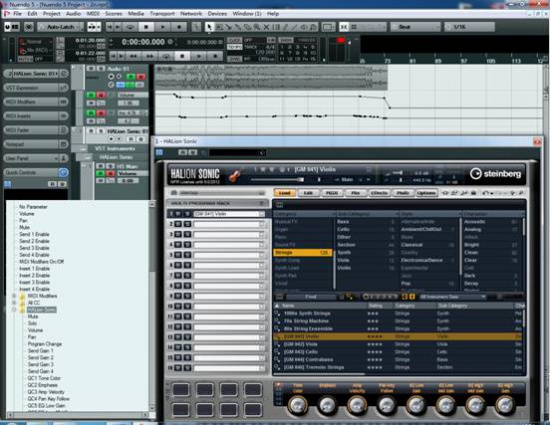Expand the All CC folder in tree
This screenshot has width=550, height=425.
tap(14, 303)
